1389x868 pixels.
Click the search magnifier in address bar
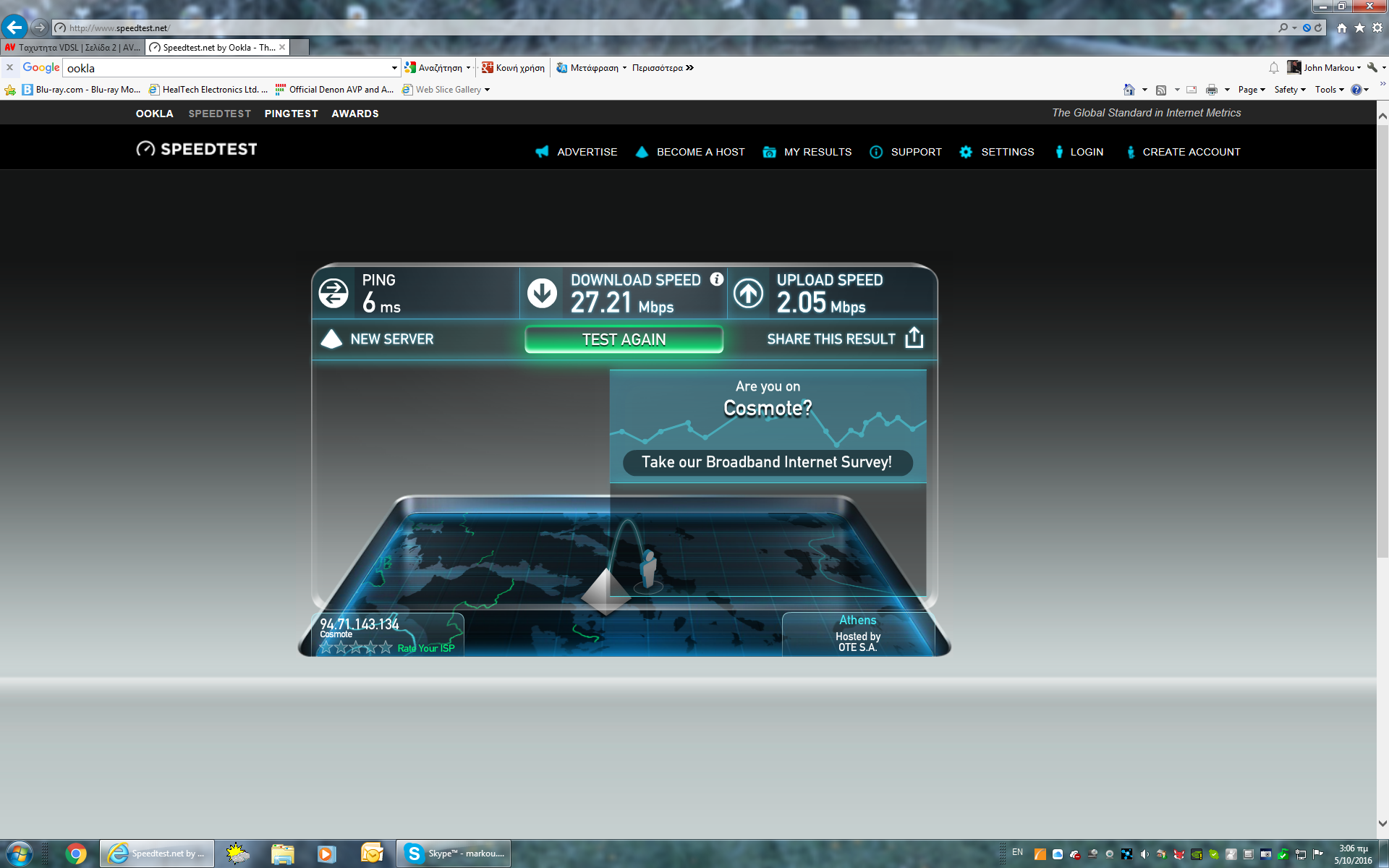(1283, 27)
